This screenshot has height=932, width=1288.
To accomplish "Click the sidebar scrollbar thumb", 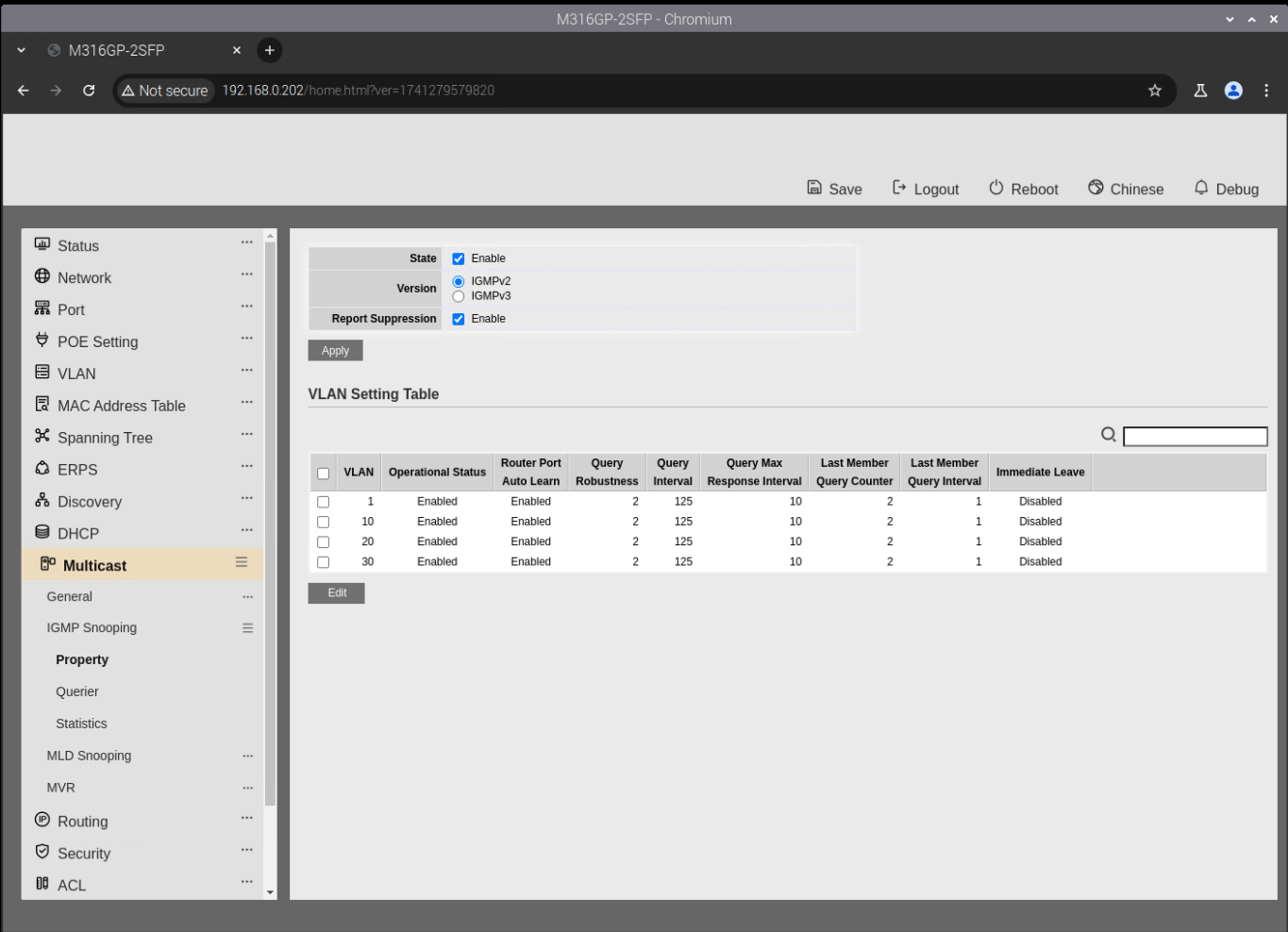I will click(x=271, y=524).
